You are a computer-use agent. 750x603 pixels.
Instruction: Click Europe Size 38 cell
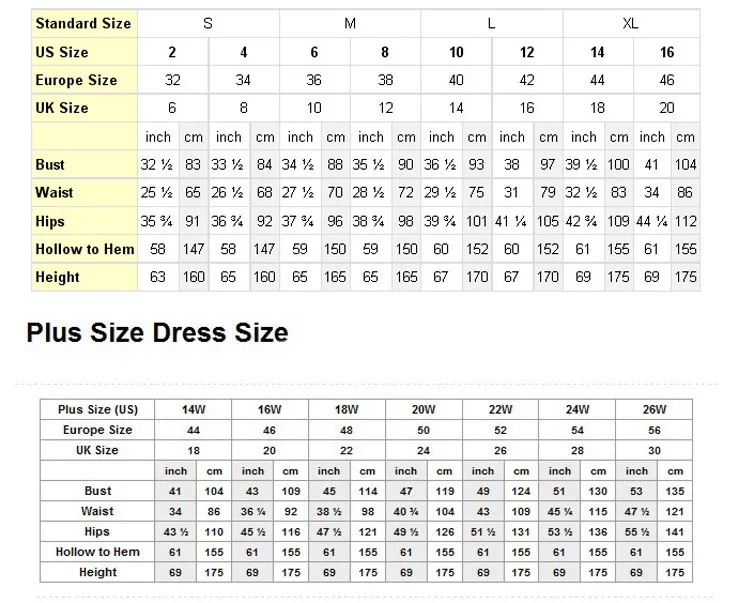tap(385, 80)
